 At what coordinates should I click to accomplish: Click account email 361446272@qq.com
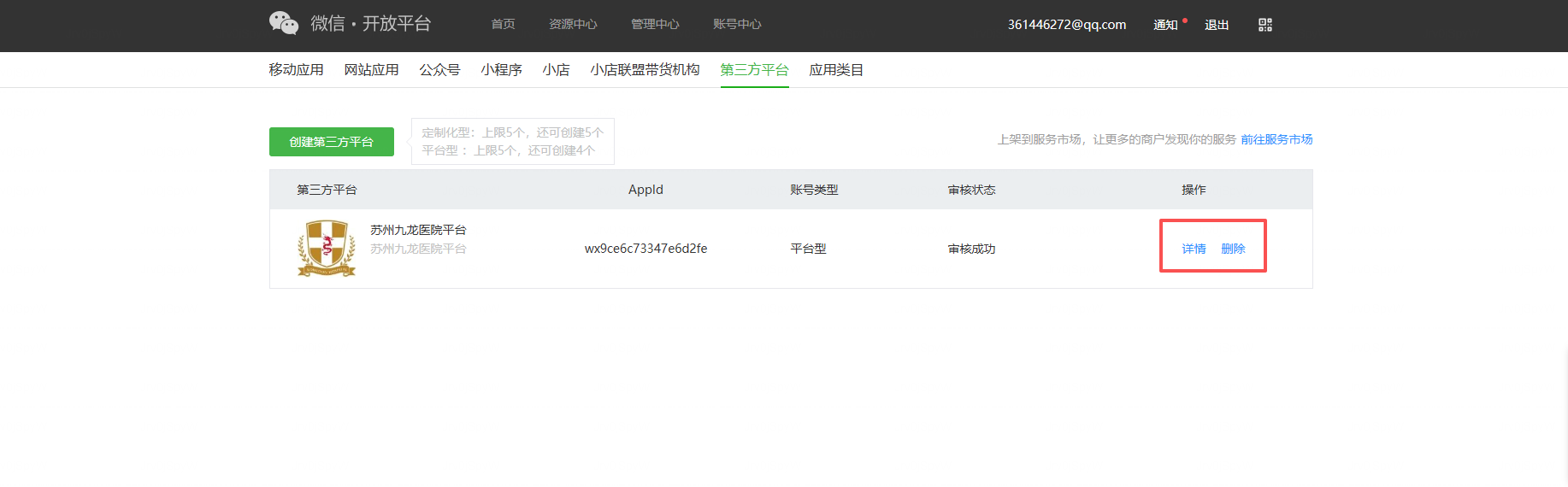click(x=1067, y=25)
